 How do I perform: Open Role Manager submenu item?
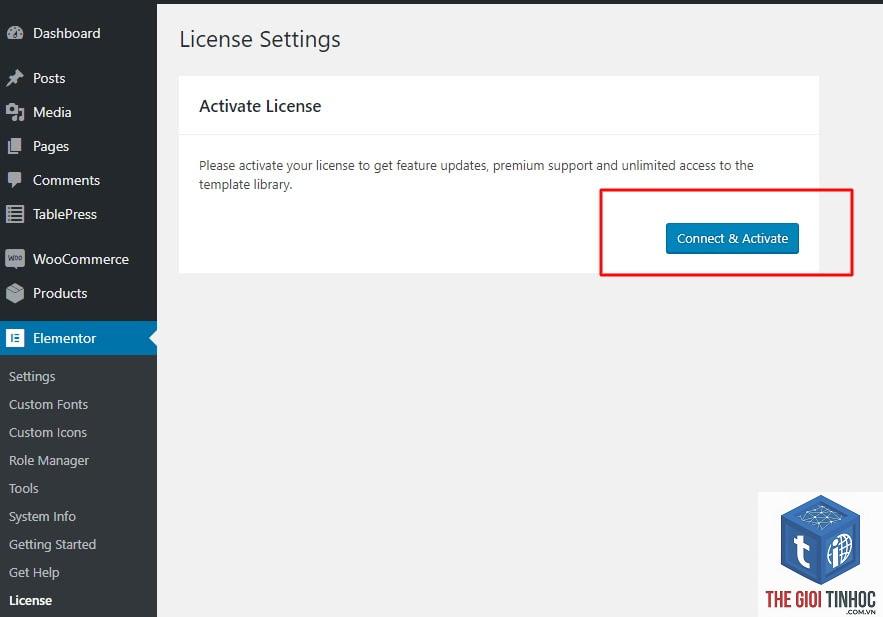(49, 460)
